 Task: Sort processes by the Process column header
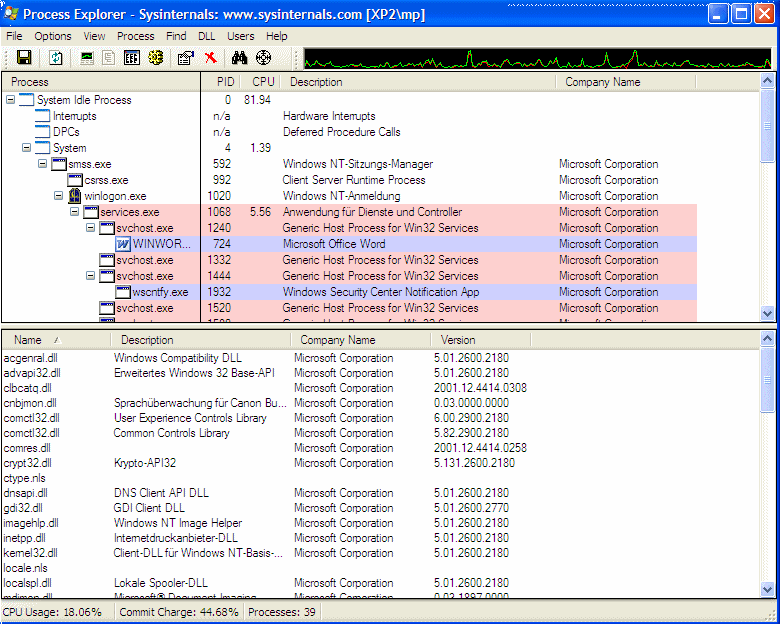coord(101,82)
